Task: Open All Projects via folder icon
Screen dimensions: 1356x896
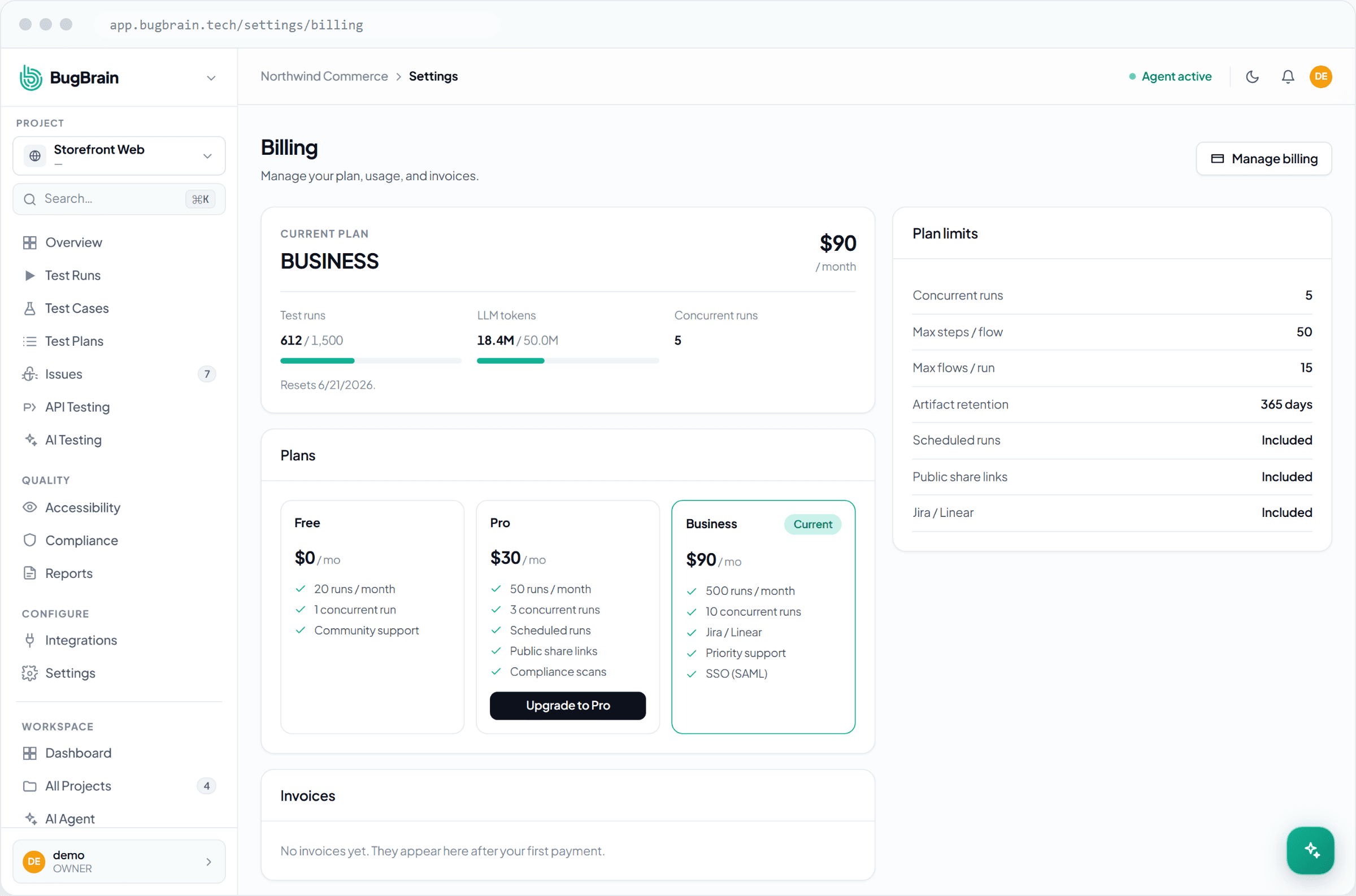Action: (x=30, y=786)
